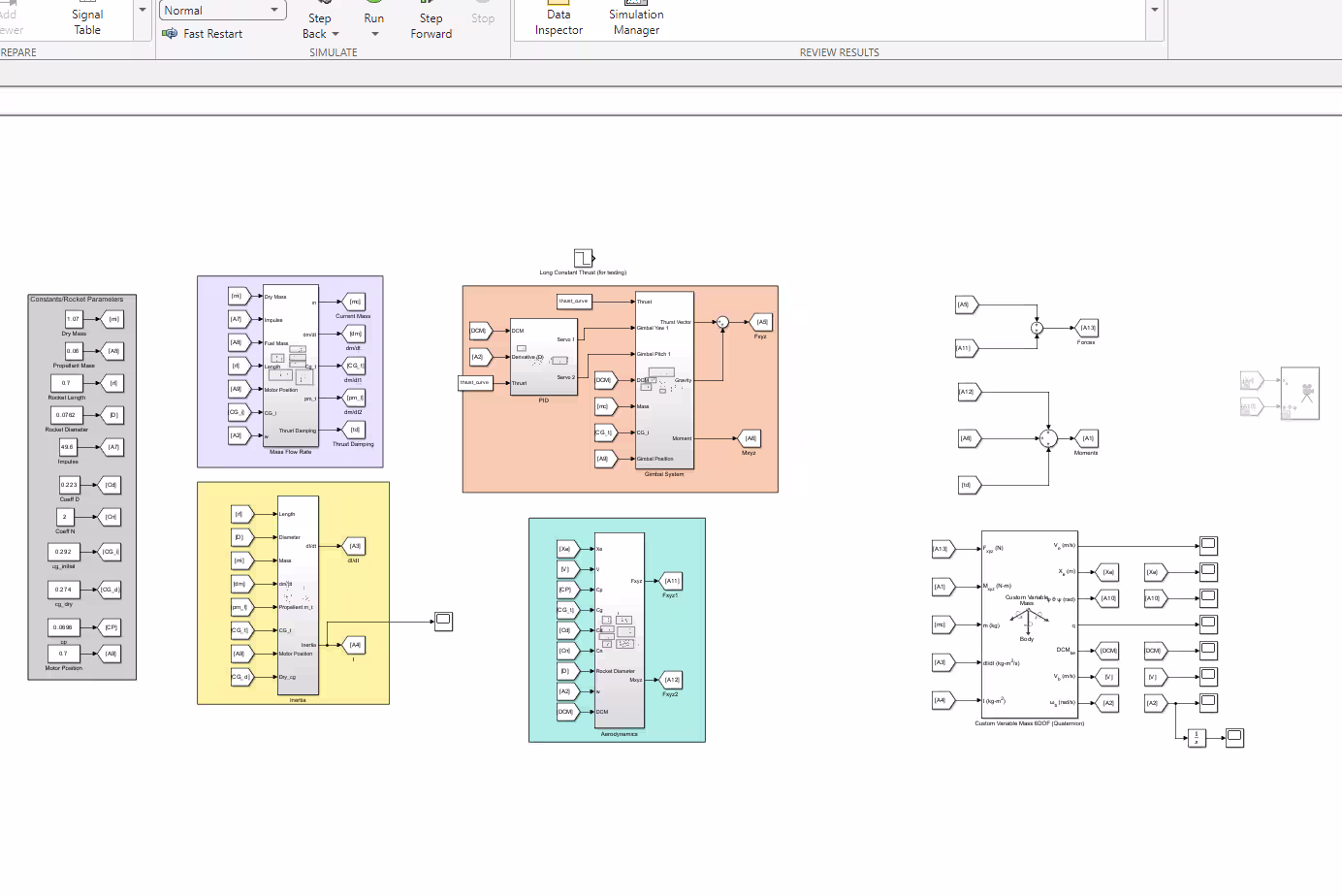Select the scope on the Ve (m/s) output
The height and width of the screenshot is (896, 1342).
coord(1208,545)
